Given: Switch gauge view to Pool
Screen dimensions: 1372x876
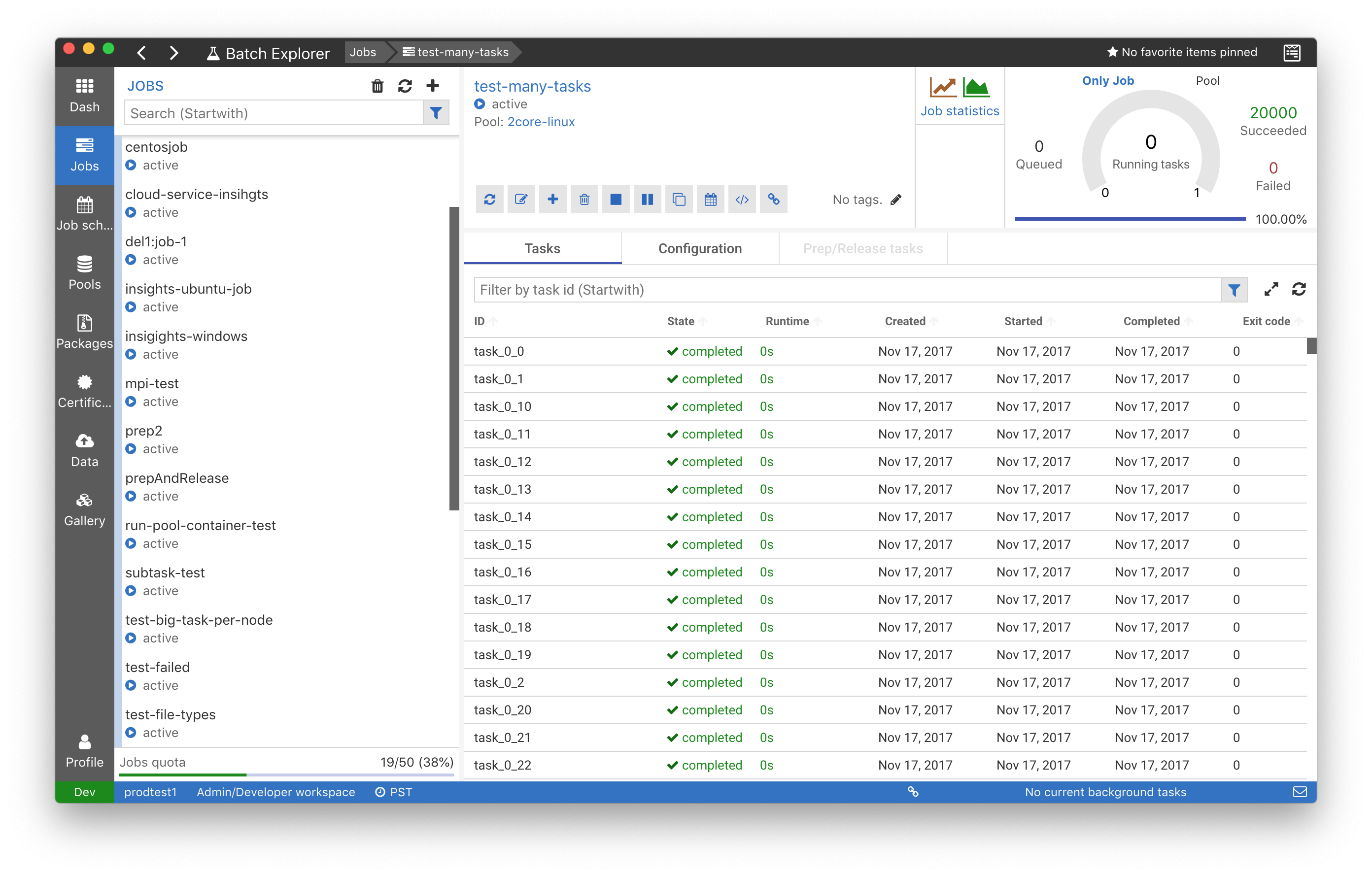Looking at the screenshot, I should click(1207, 81).
